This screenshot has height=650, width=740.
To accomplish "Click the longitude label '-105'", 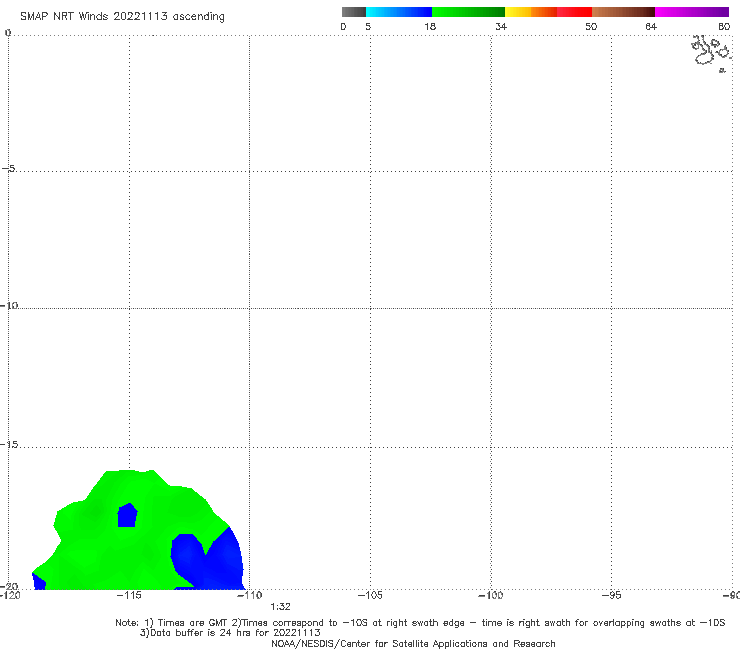I will coord(370,595).
